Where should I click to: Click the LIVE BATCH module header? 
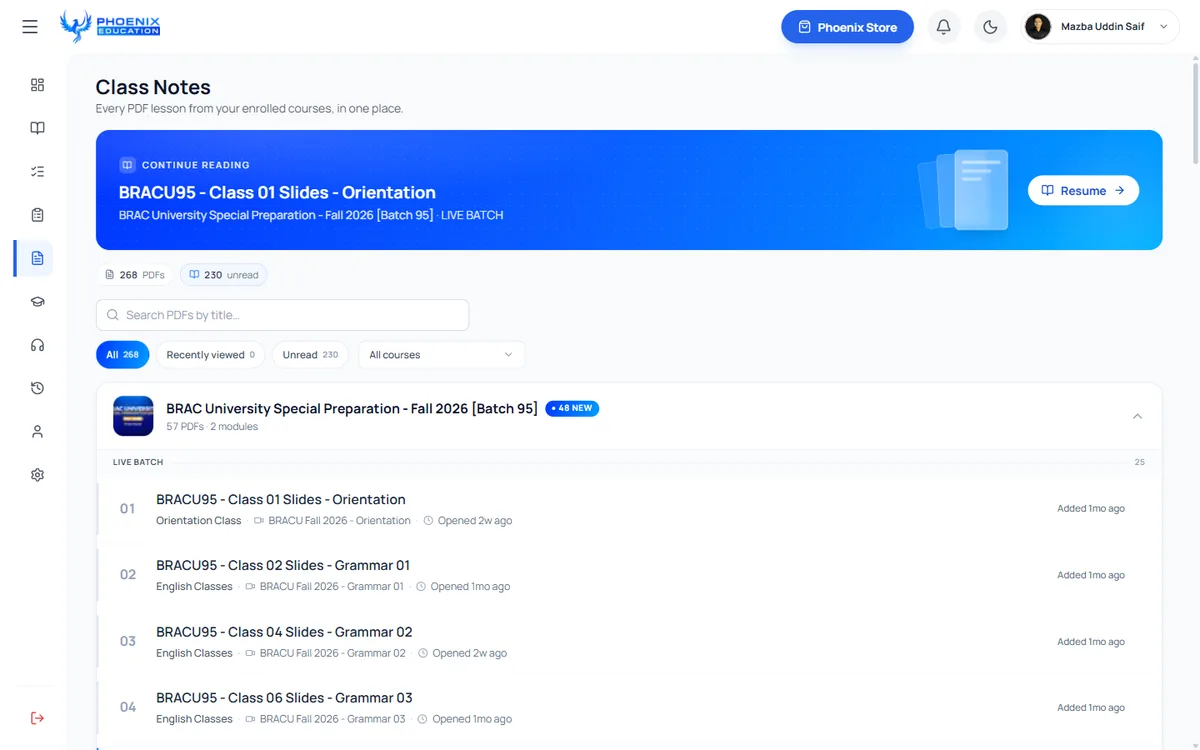138,462
